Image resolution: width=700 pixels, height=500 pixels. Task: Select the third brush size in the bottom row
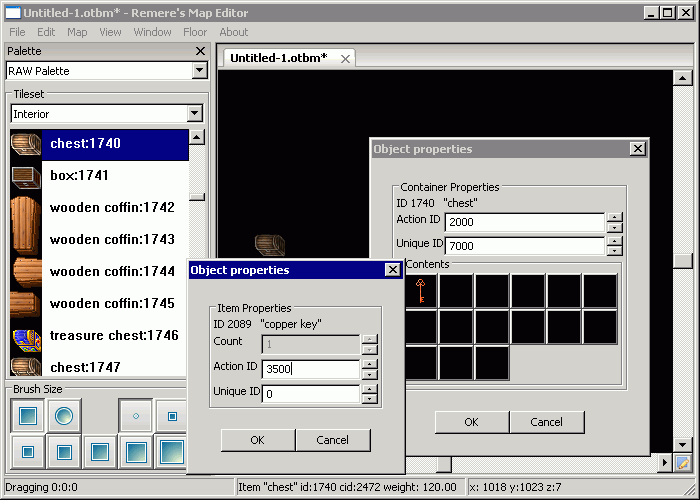pyautogui.click(x=100, y=452)
